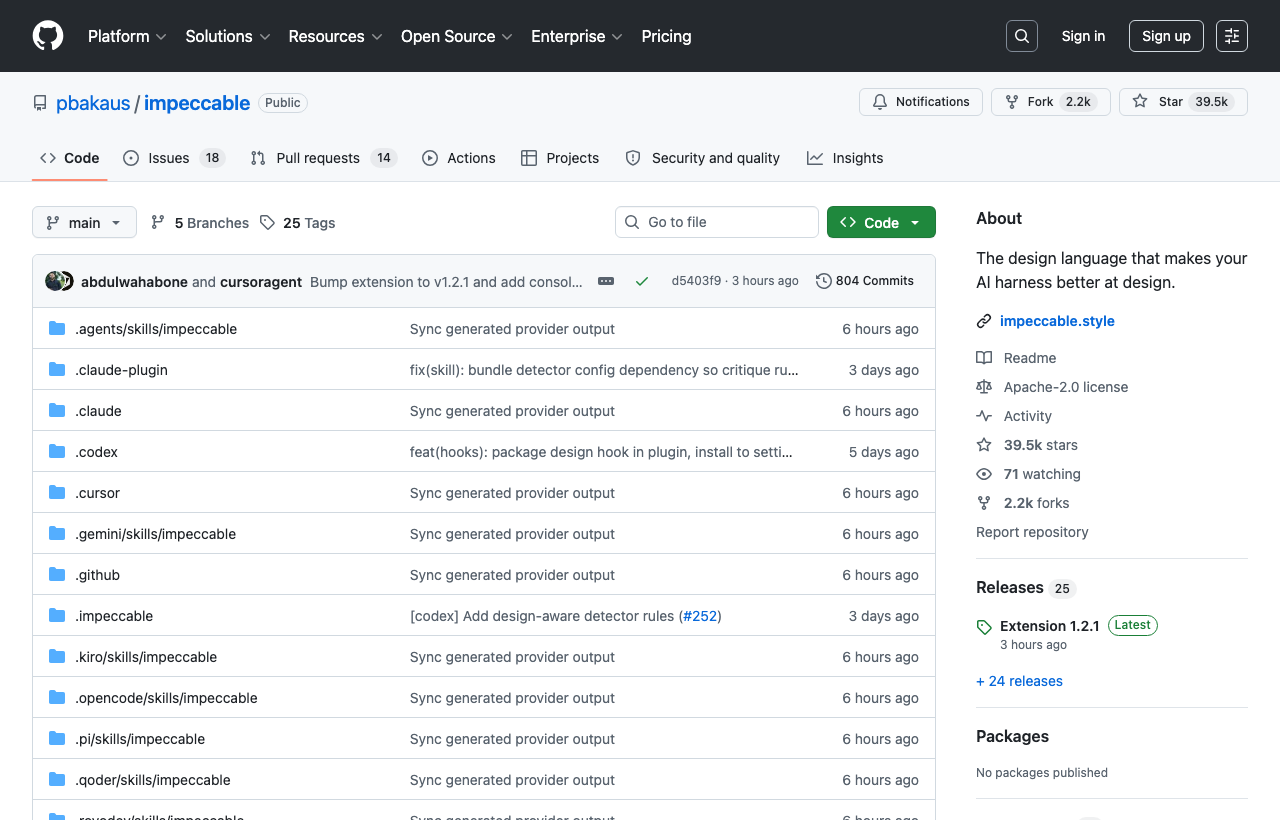
Task: Click Report repository
Action: click(x=1032, y=532)
